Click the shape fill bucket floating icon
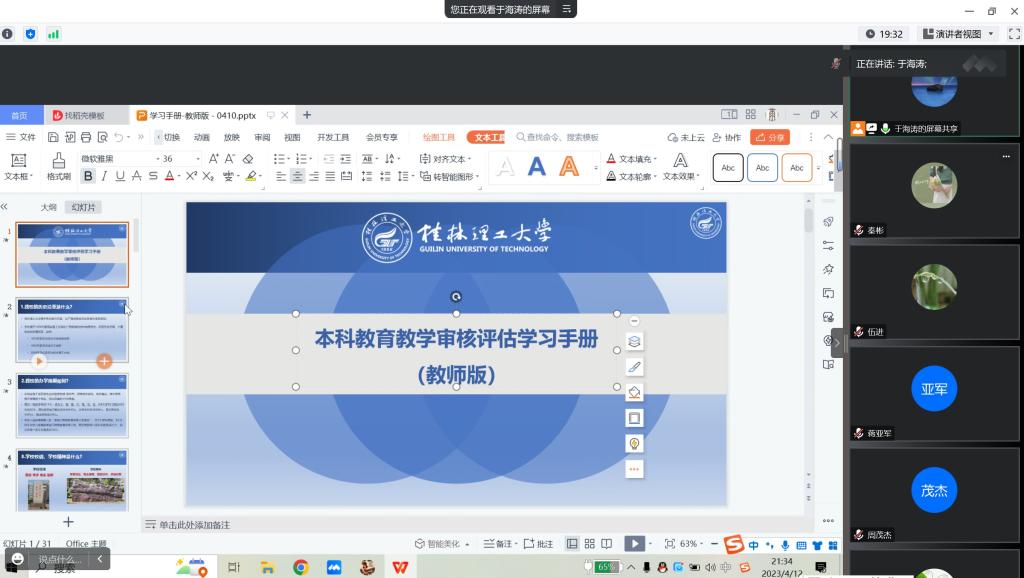Screen dimensions: 1024x578 pos(634,392)
